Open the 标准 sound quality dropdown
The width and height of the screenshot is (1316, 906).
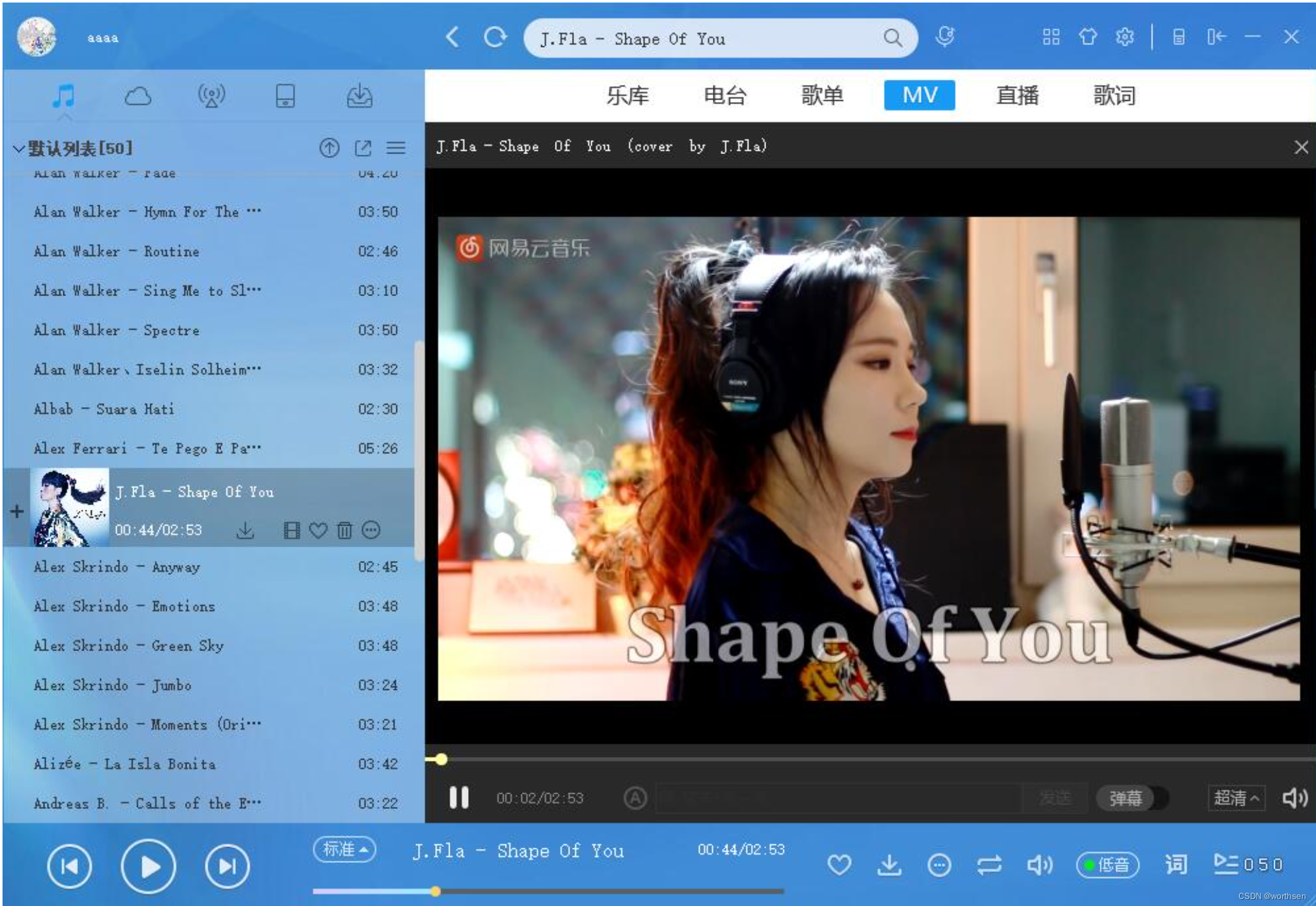pyautogui.click(x=344, y=849)
